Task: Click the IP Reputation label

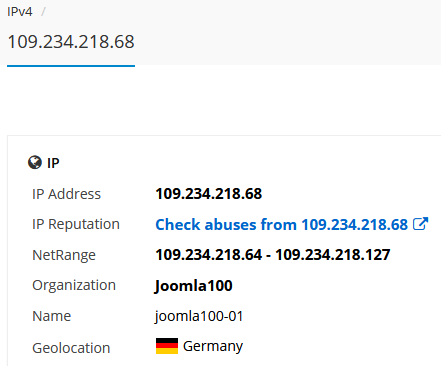Action: pyautogui.click(x=76, y=224)
